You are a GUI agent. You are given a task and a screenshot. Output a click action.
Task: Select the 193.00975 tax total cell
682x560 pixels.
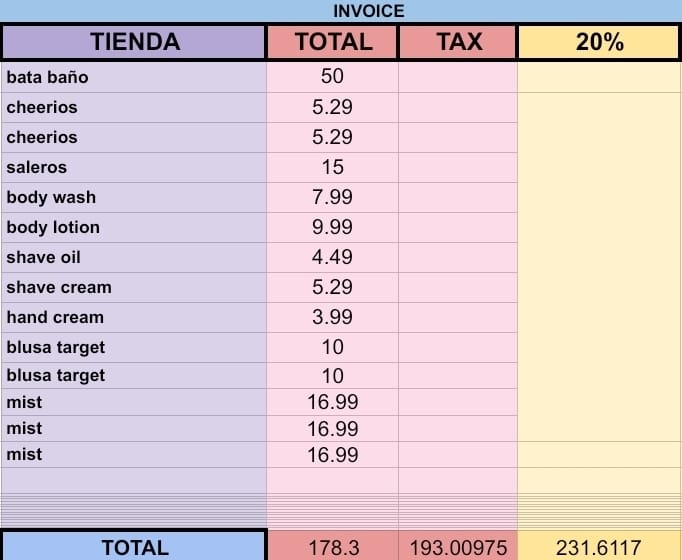(458, 547)
